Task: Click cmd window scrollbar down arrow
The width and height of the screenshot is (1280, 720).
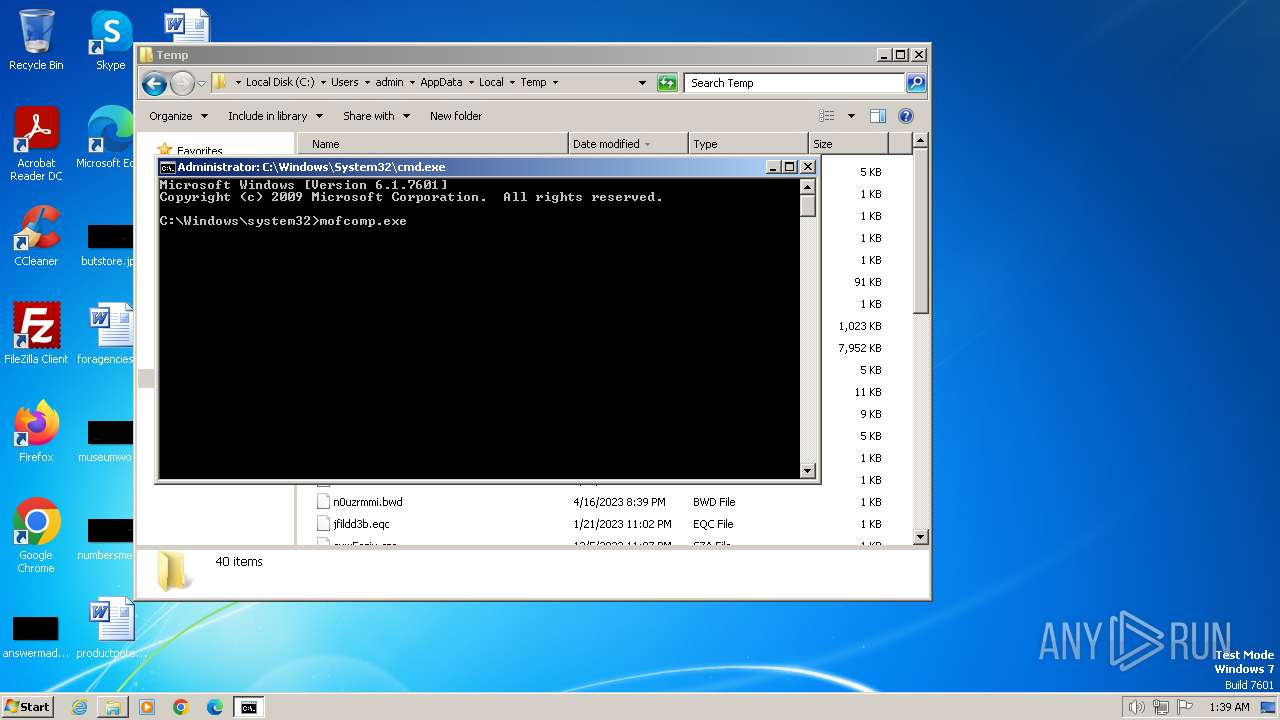Action: pos(808,470)
